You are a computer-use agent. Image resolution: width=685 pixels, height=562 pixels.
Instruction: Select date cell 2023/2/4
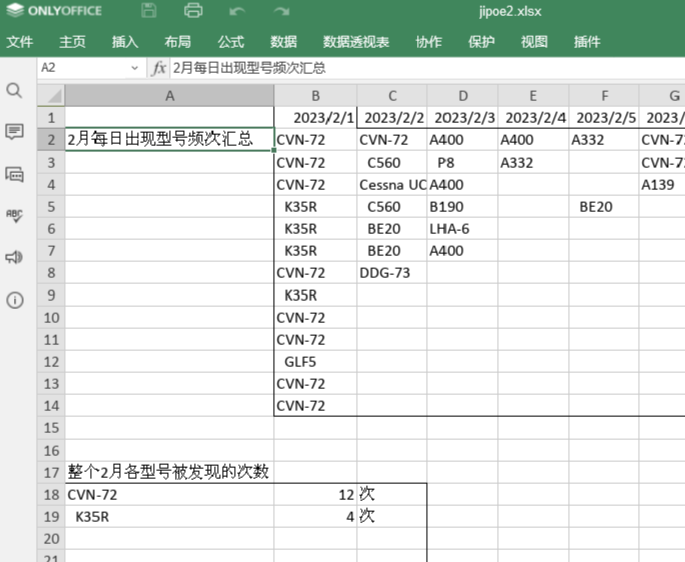click(533, 118)
